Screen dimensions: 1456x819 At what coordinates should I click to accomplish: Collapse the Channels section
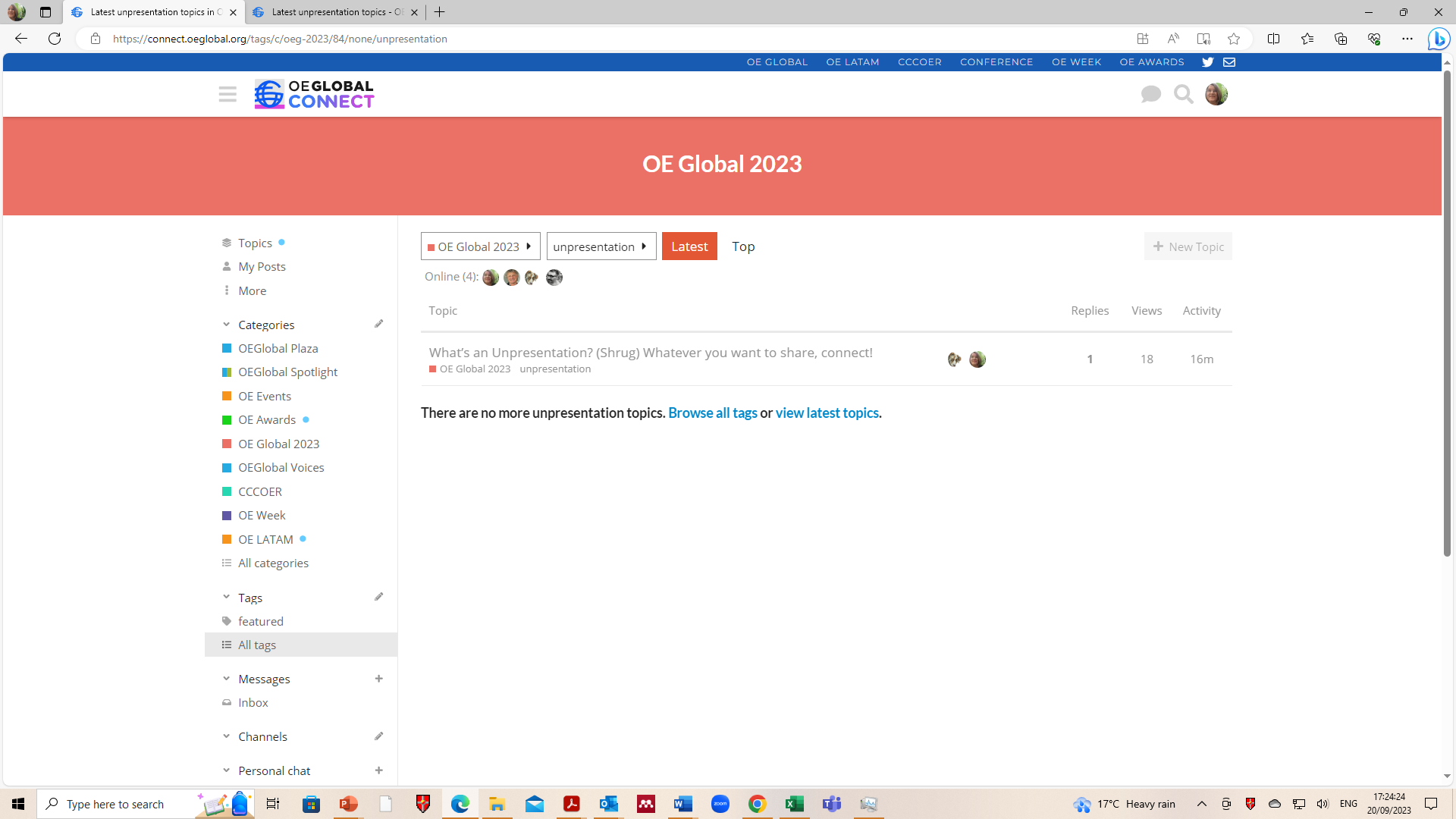[x=226, y=736]
